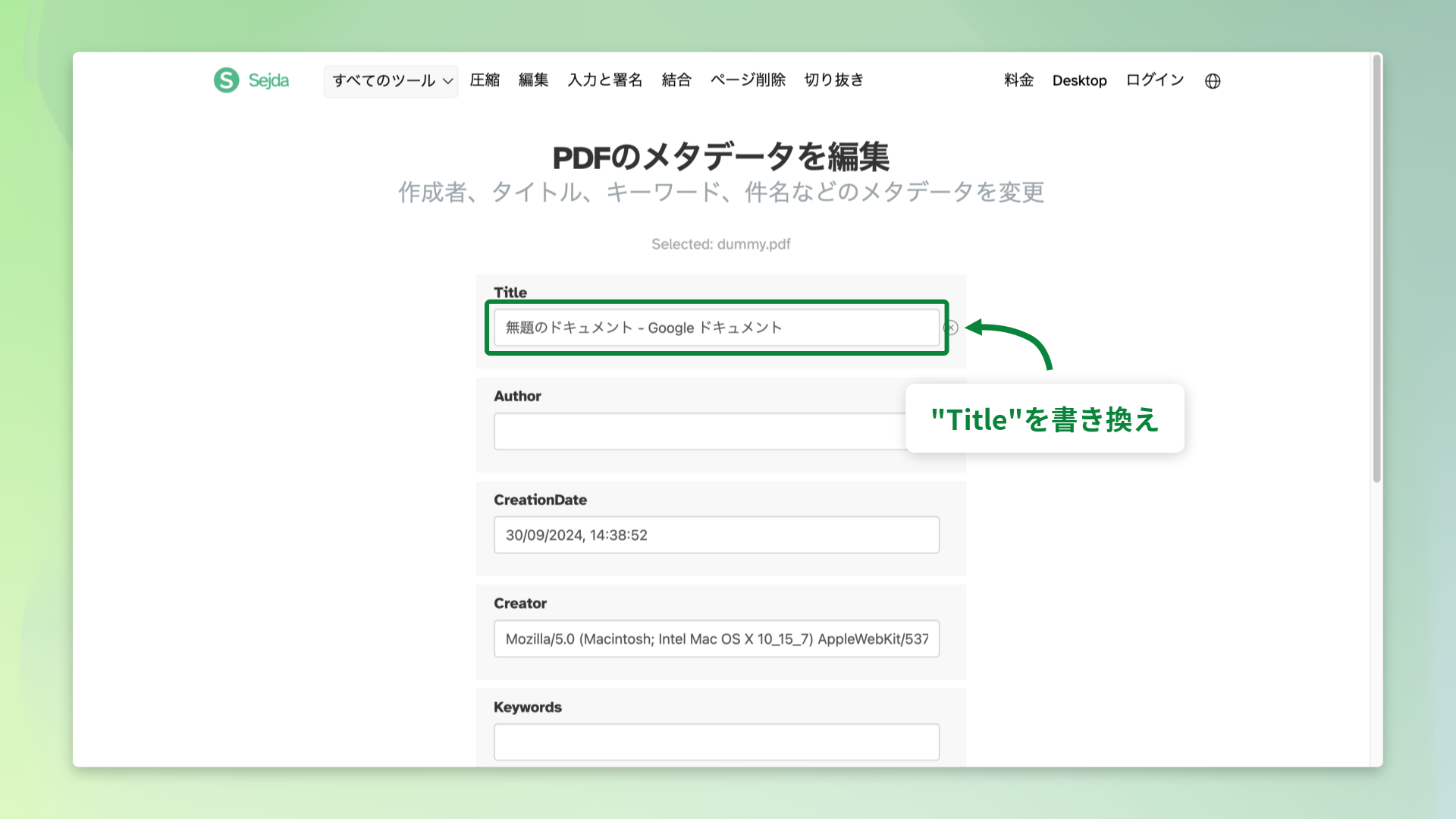Visit the 料金 pricing page
The width and height of the screenshot is (1456, 819).
[x=1018, y=80]
